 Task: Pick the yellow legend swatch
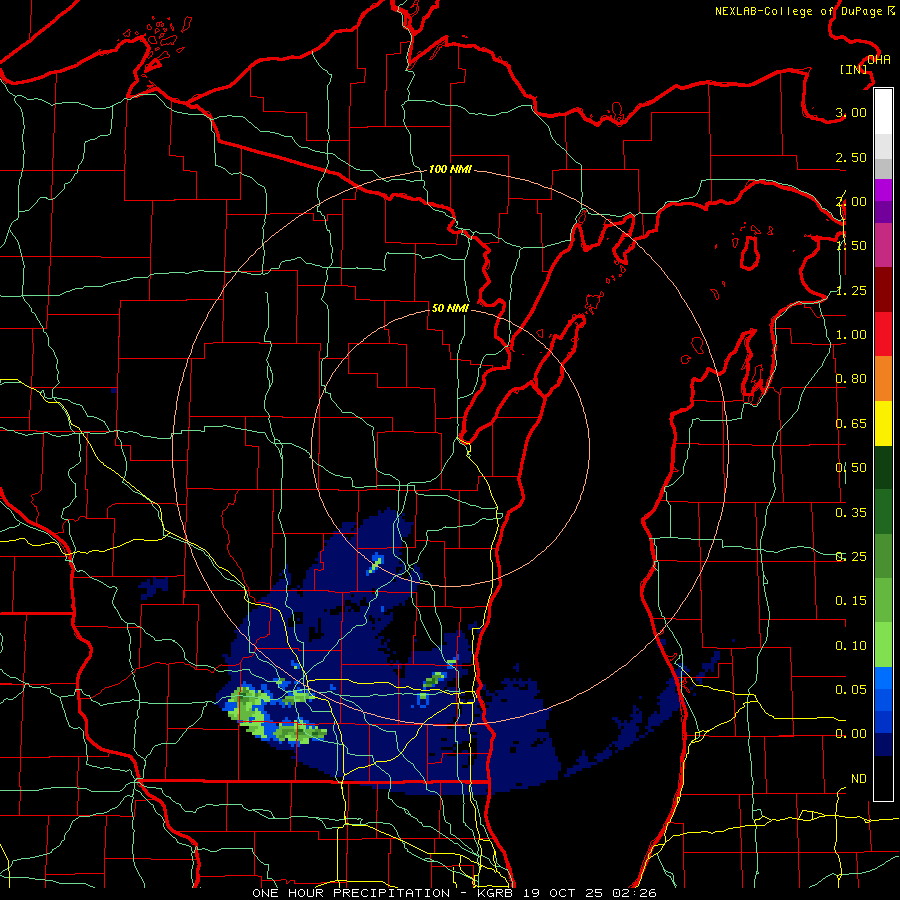[883, 423]
